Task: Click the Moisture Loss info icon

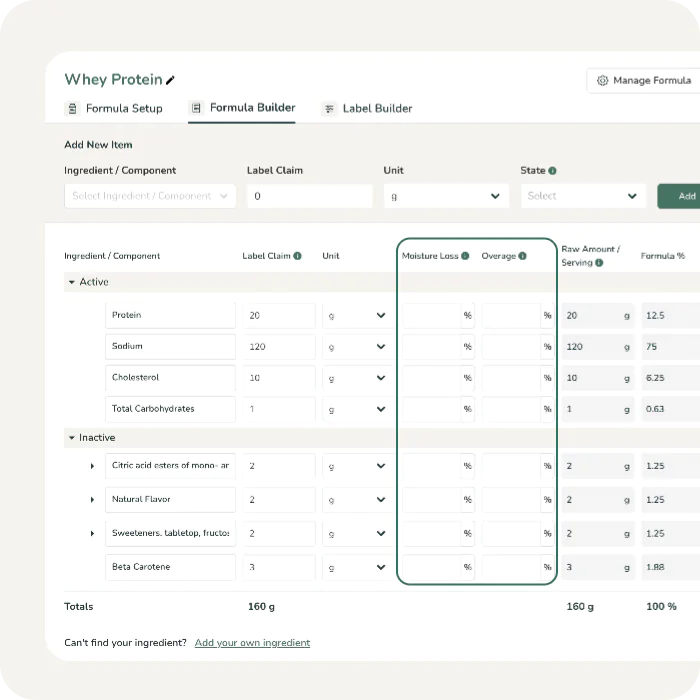Action: (x=465, y=256)
